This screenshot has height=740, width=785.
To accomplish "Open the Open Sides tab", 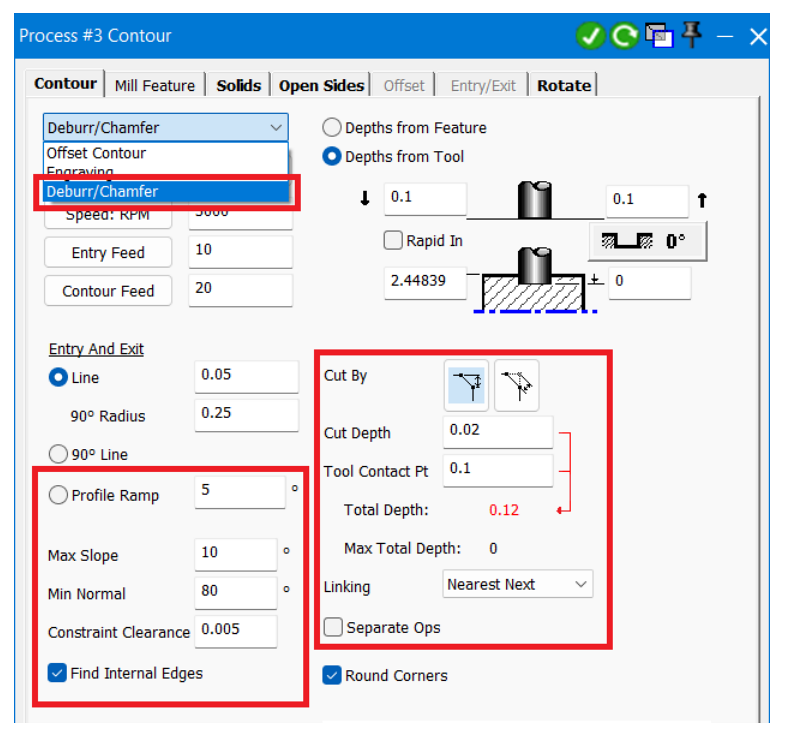I will (321, 86).
